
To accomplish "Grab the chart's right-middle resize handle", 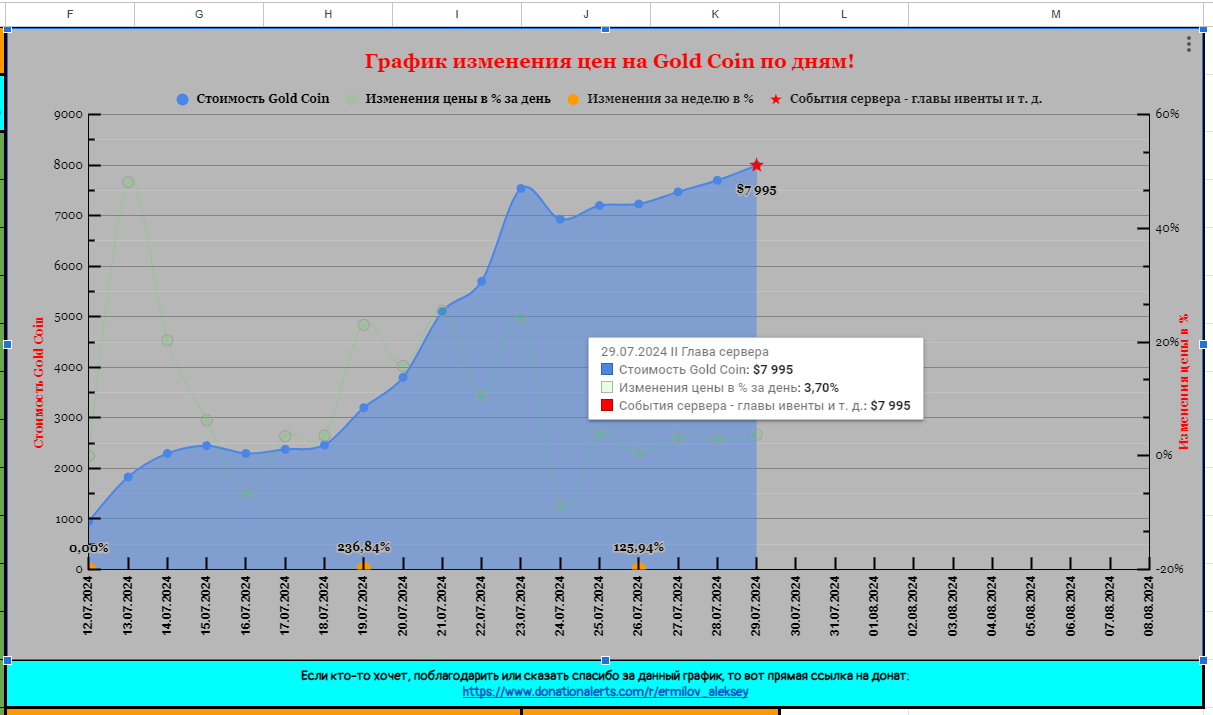I will coord(1203,344).
